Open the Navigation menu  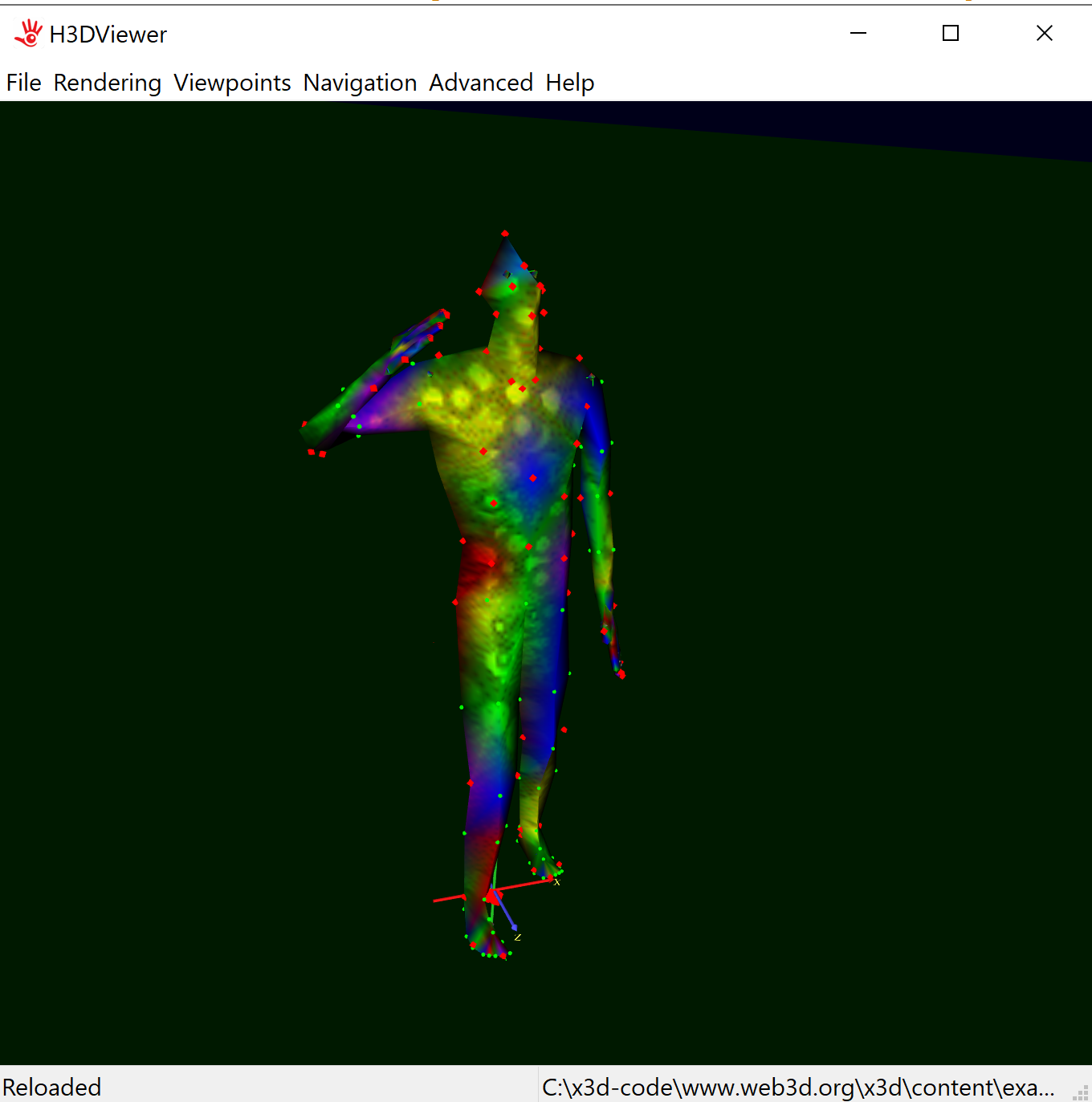pos(360,83)
